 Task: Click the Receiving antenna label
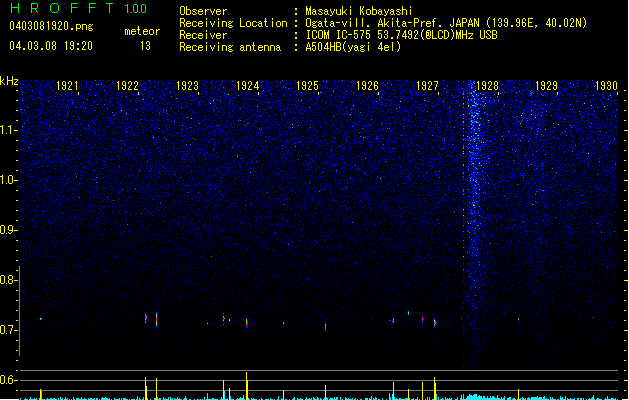230,47
